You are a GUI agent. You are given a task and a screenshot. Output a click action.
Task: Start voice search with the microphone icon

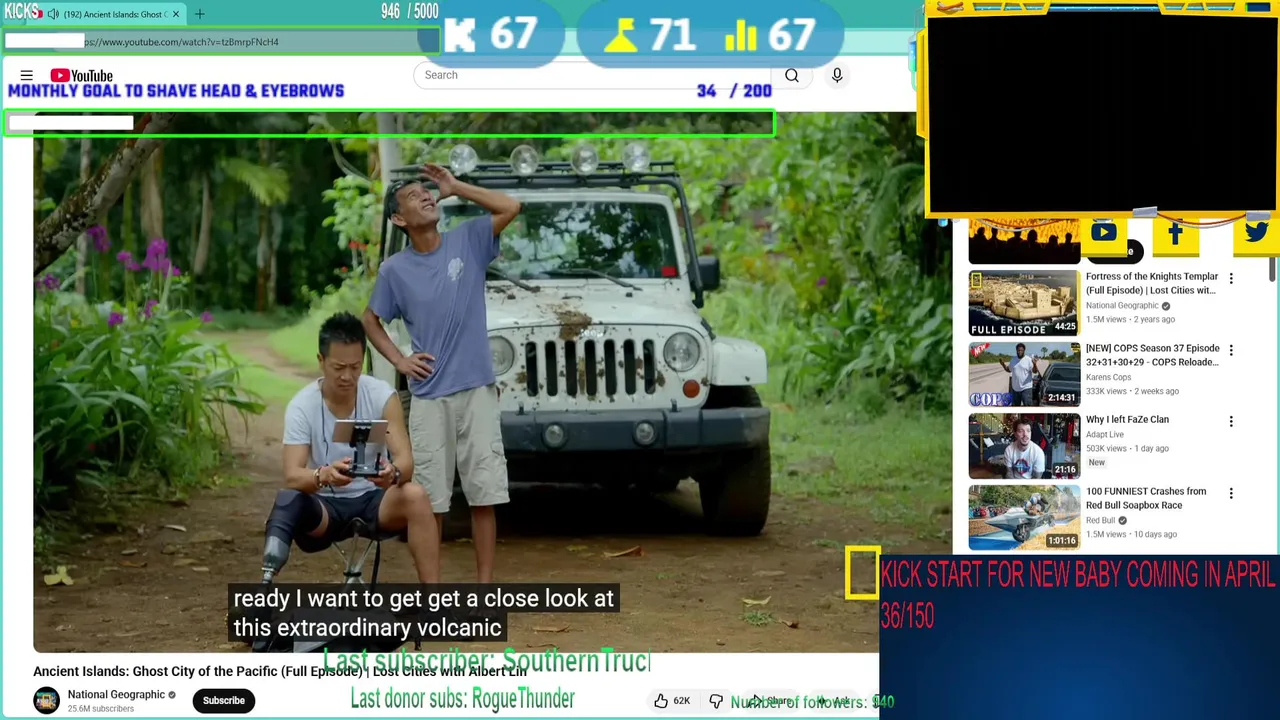[x=837, y=75]
